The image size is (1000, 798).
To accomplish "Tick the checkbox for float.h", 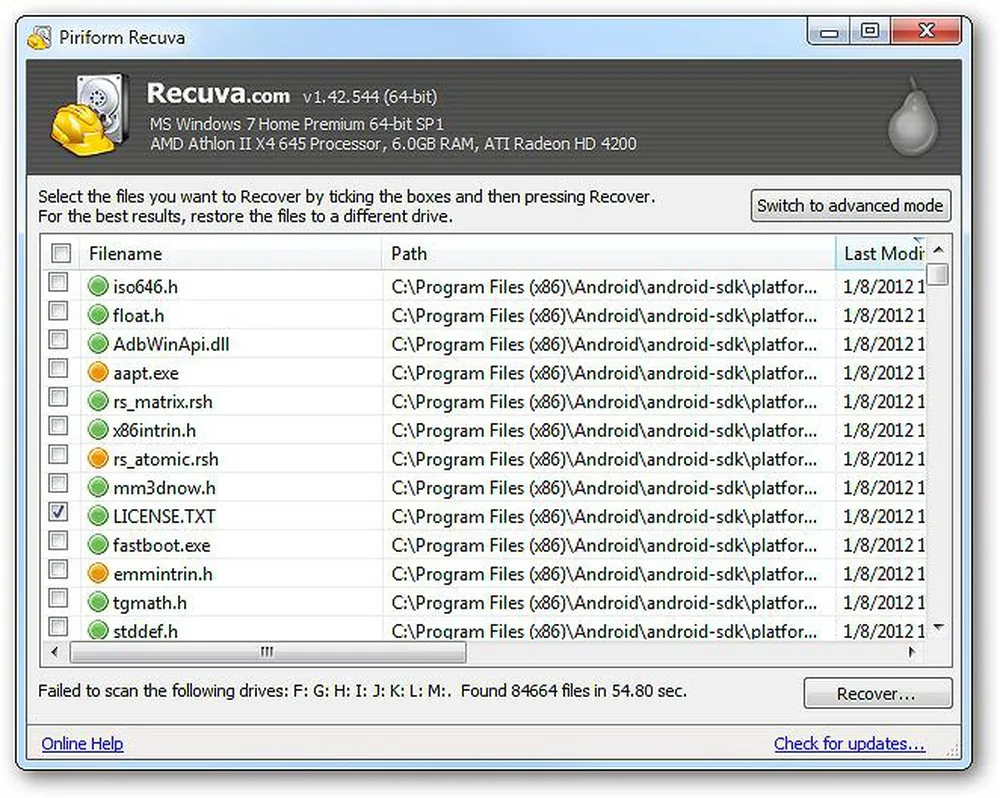I will (59, 312).
